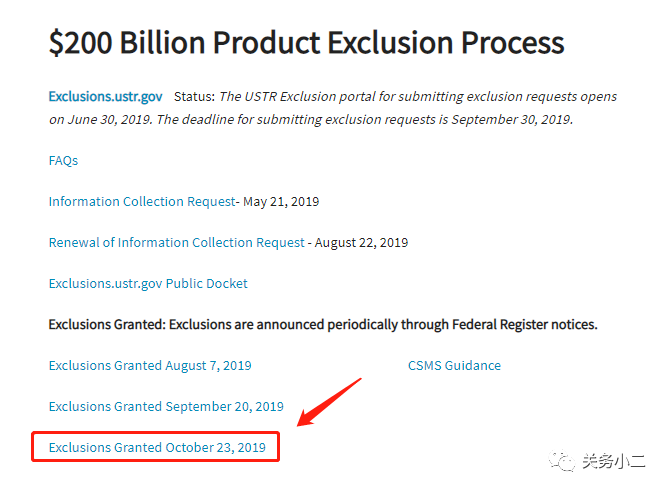Viewport: 667px width, 491px height.
Task: Click the "May 21, 2019" date text
Action: click(x=280, y=201)
